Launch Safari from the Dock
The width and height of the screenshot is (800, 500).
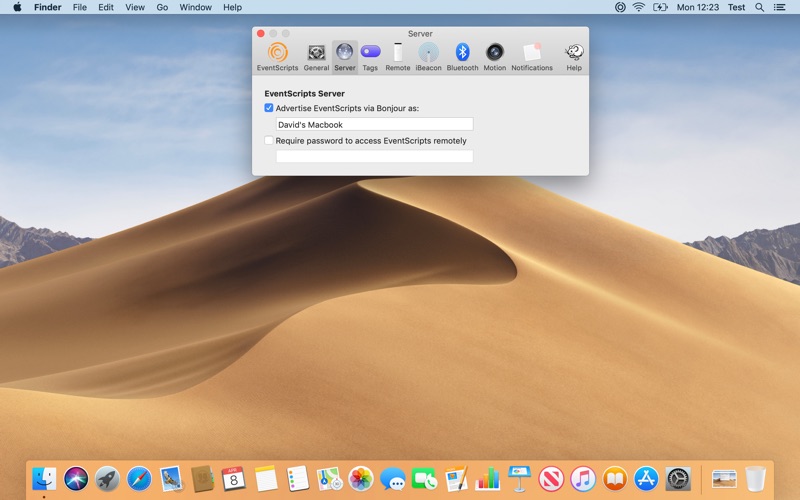pos(140,479)
